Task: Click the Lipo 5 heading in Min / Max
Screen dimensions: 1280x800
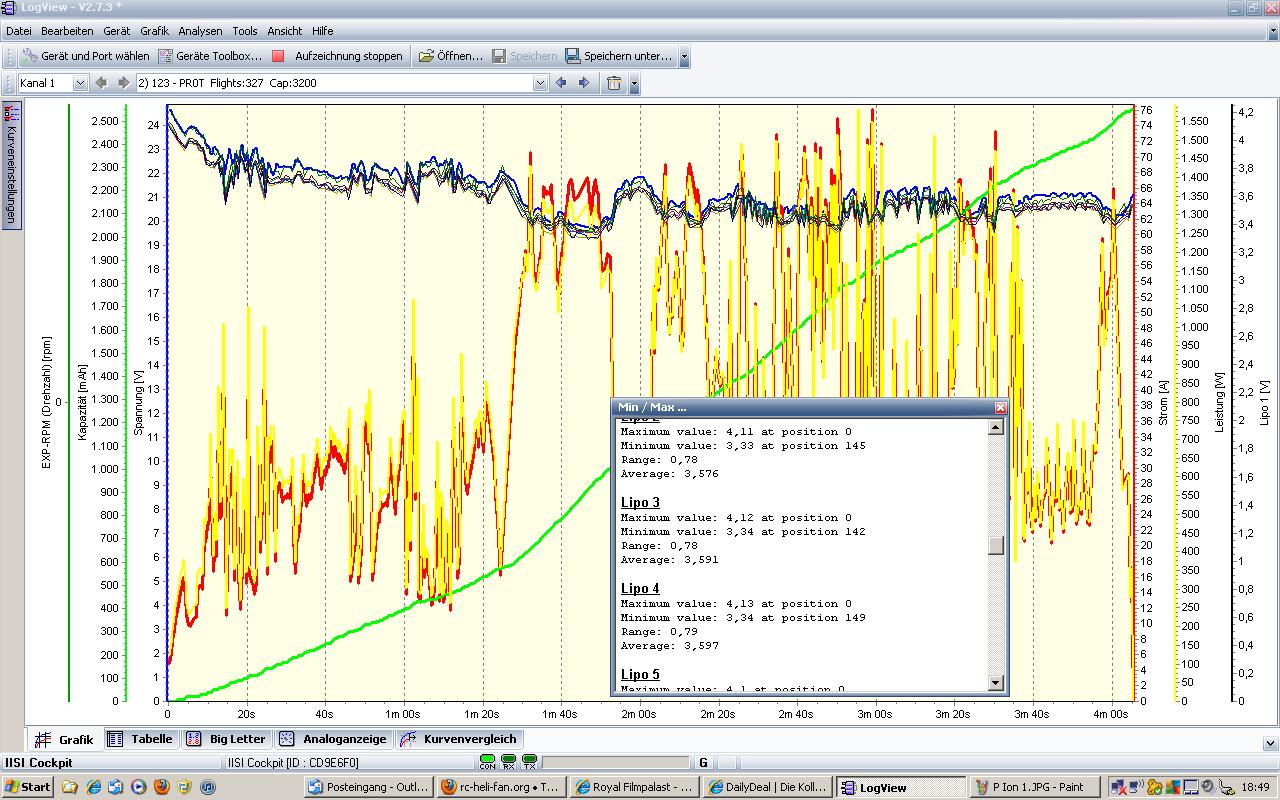Action: [x=640, y=674]
